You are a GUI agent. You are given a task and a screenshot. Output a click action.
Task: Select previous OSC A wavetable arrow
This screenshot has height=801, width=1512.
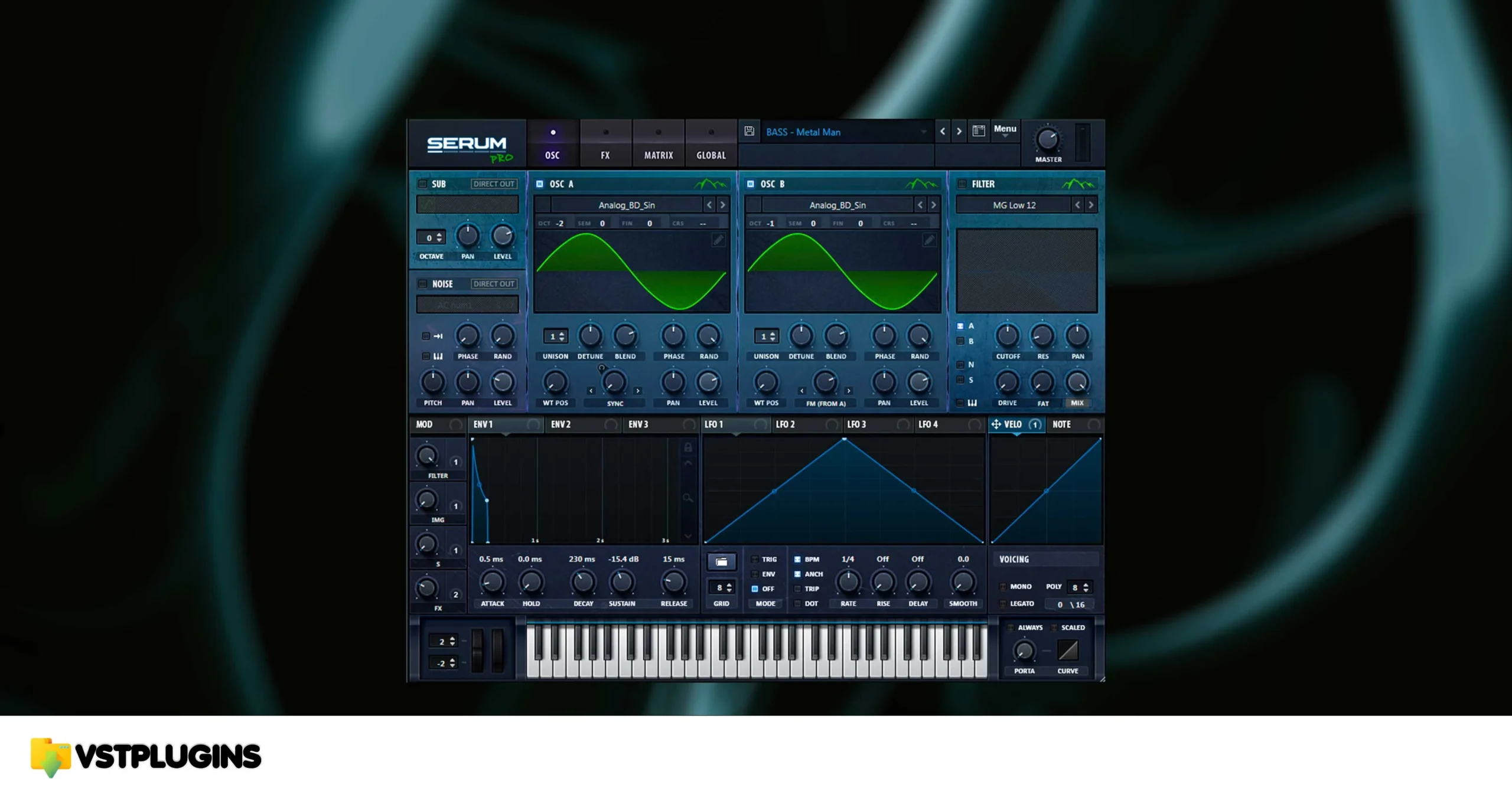pos(709,205)
